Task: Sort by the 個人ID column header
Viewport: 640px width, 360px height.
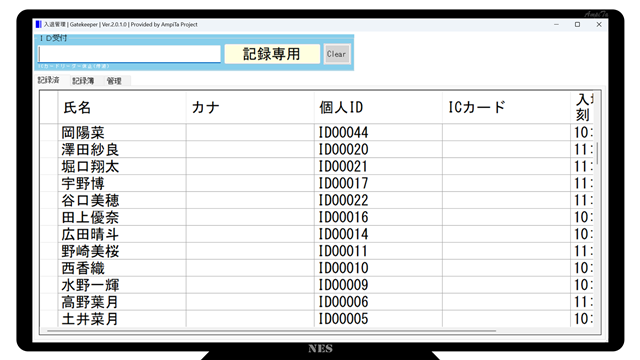Action: pos(378,107)
